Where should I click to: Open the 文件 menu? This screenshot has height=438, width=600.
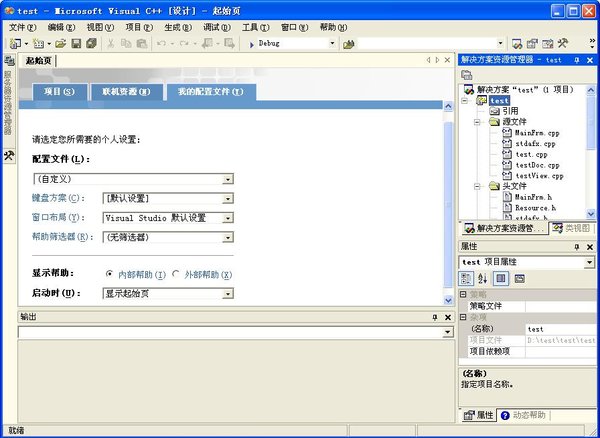(x=22, y=27)
